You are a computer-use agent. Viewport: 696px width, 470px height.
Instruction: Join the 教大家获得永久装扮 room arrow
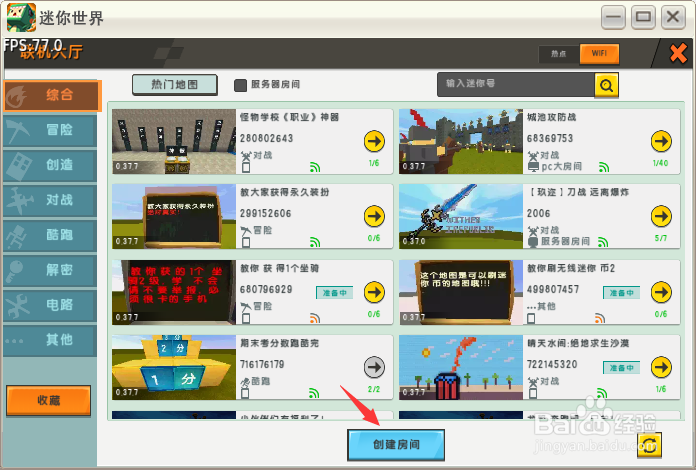[374, 216]
